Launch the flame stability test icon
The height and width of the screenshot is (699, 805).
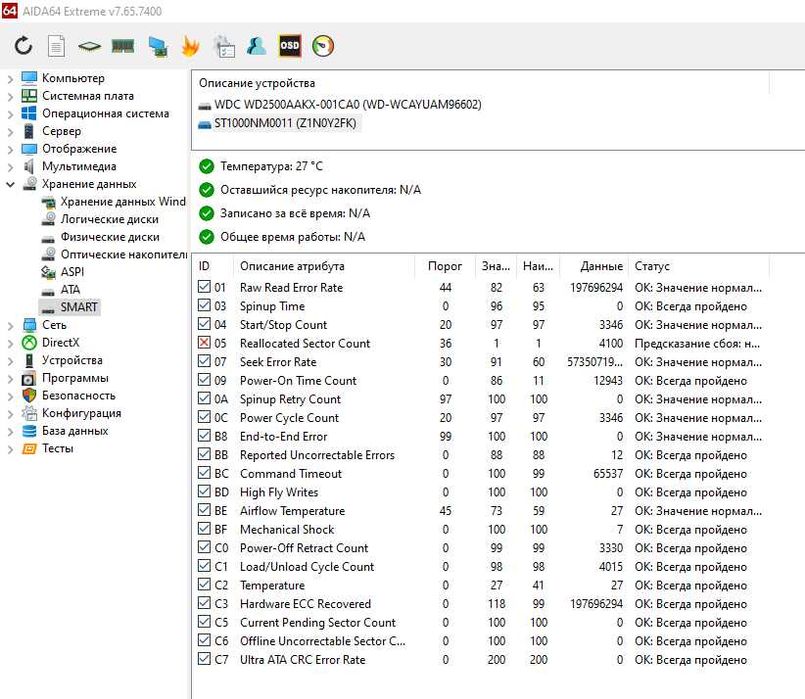(x=190, y=46)
